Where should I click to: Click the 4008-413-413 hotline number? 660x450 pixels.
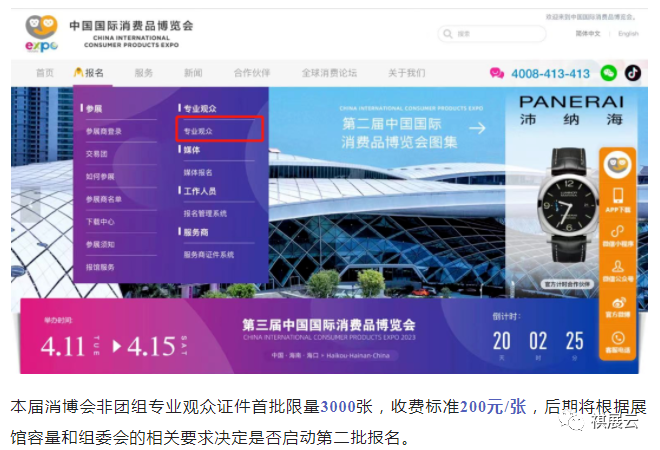(550, 74)
